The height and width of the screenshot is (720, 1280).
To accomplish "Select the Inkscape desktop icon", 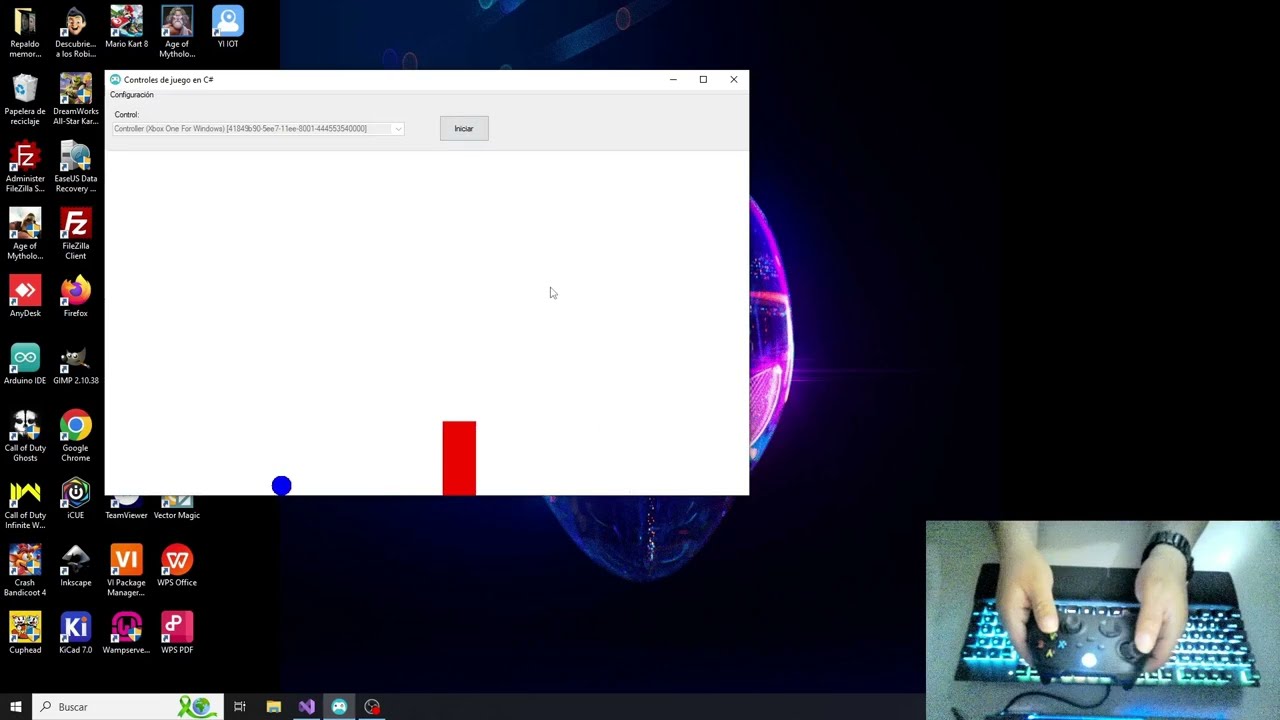I will click(75, 566).
